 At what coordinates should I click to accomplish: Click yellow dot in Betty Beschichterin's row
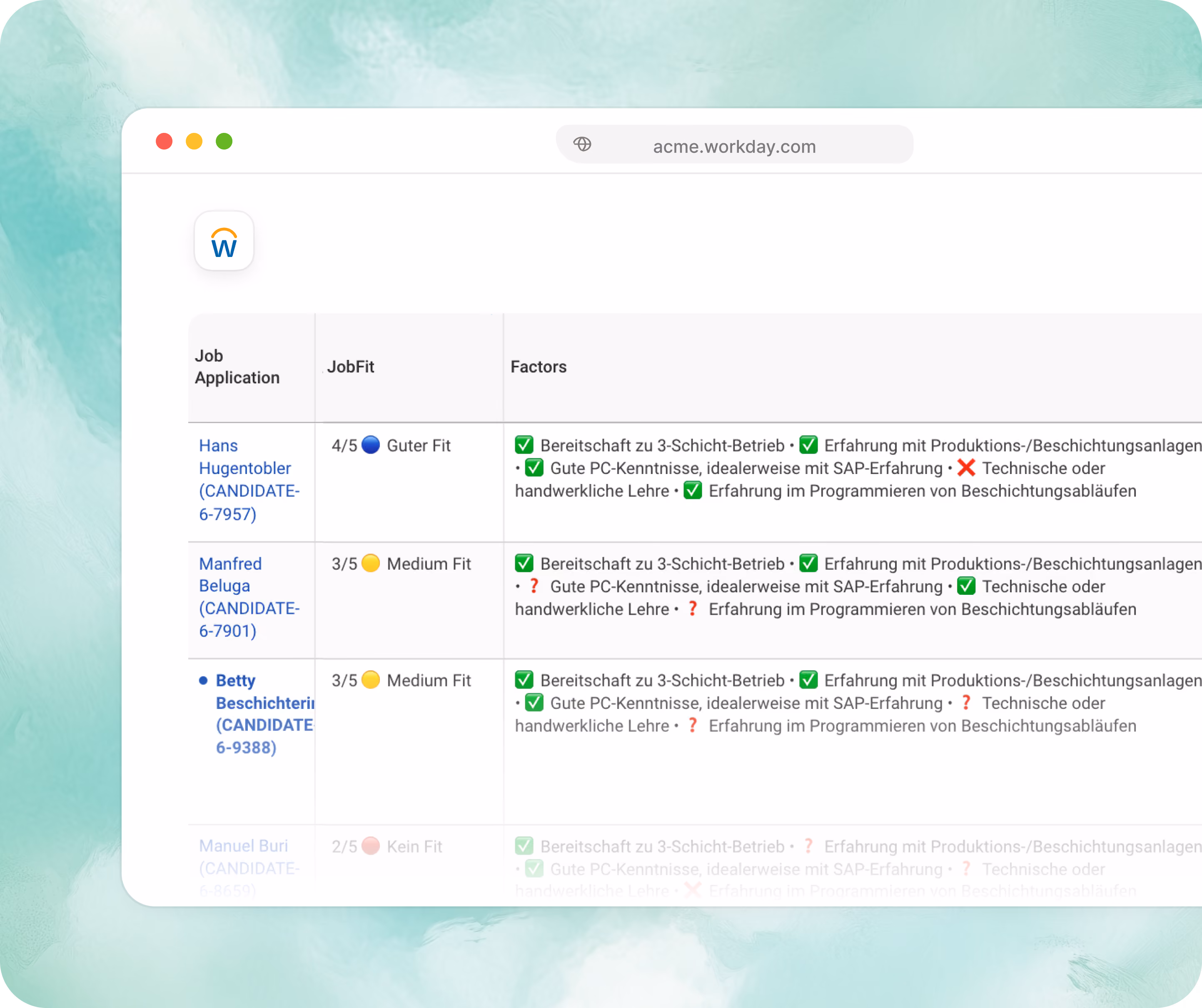coord(371,680)
